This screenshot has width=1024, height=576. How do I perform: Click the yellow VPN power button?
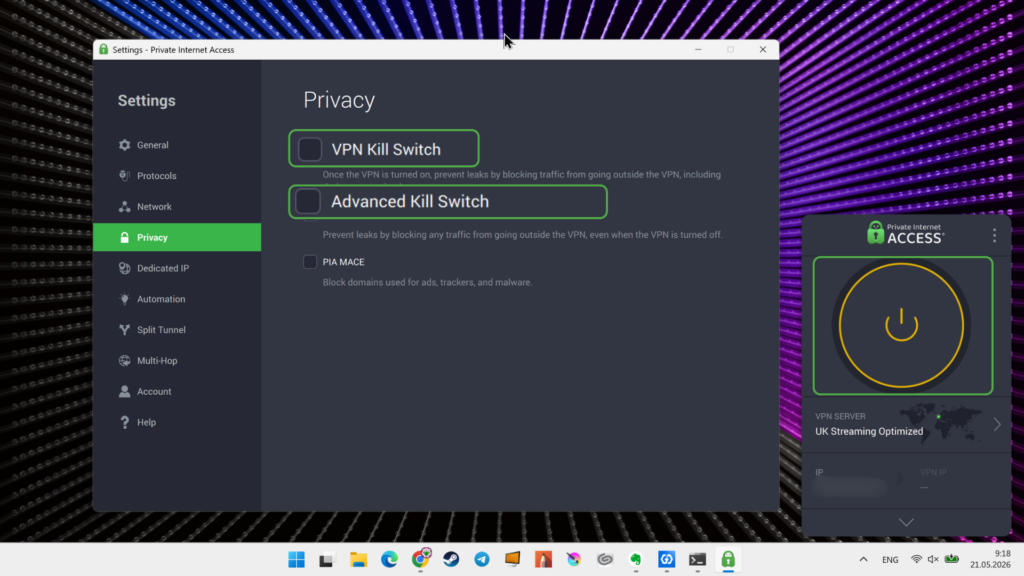pos(901,325)
